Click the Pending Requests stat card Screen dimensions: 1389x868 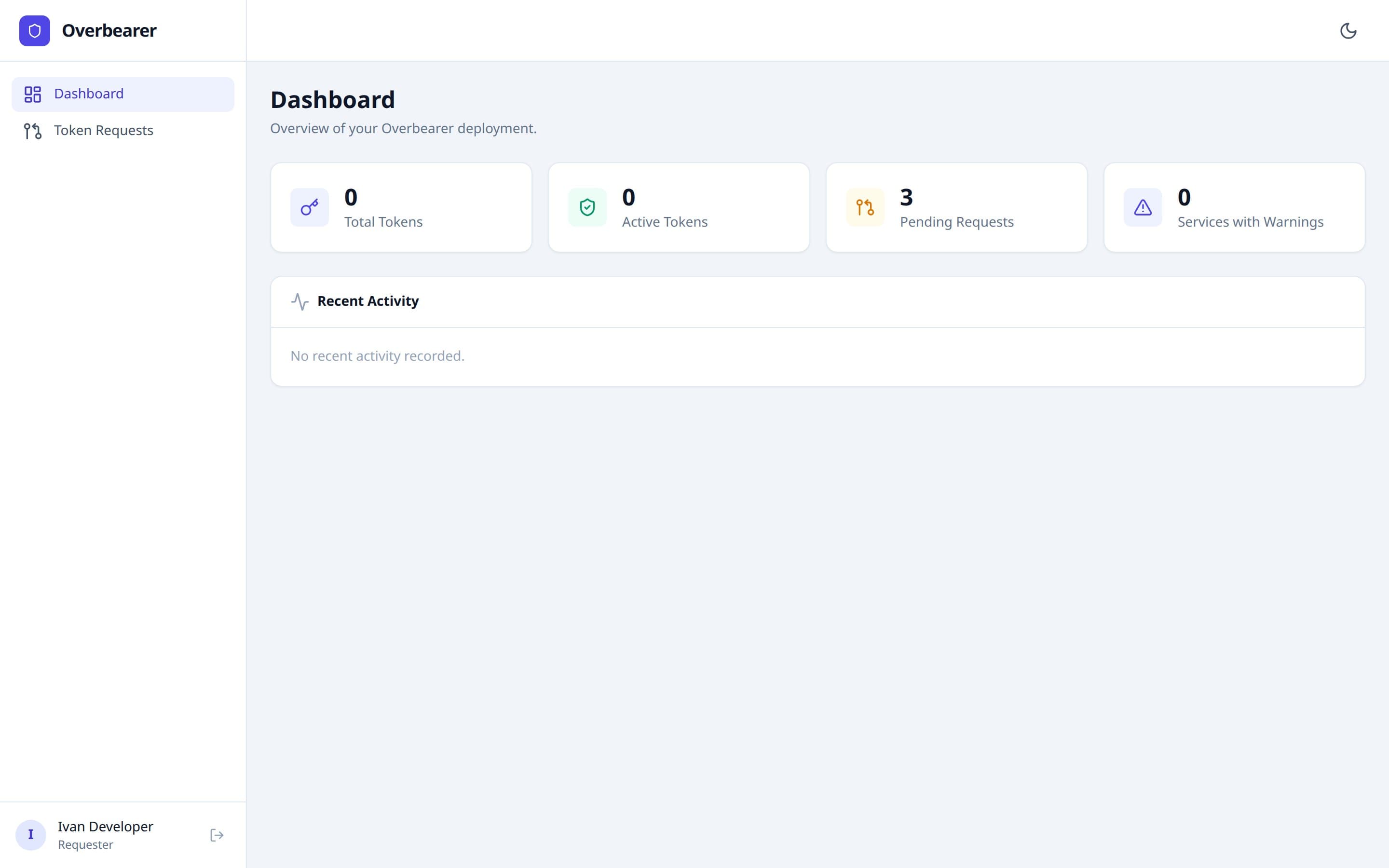[x=956, y=207]
